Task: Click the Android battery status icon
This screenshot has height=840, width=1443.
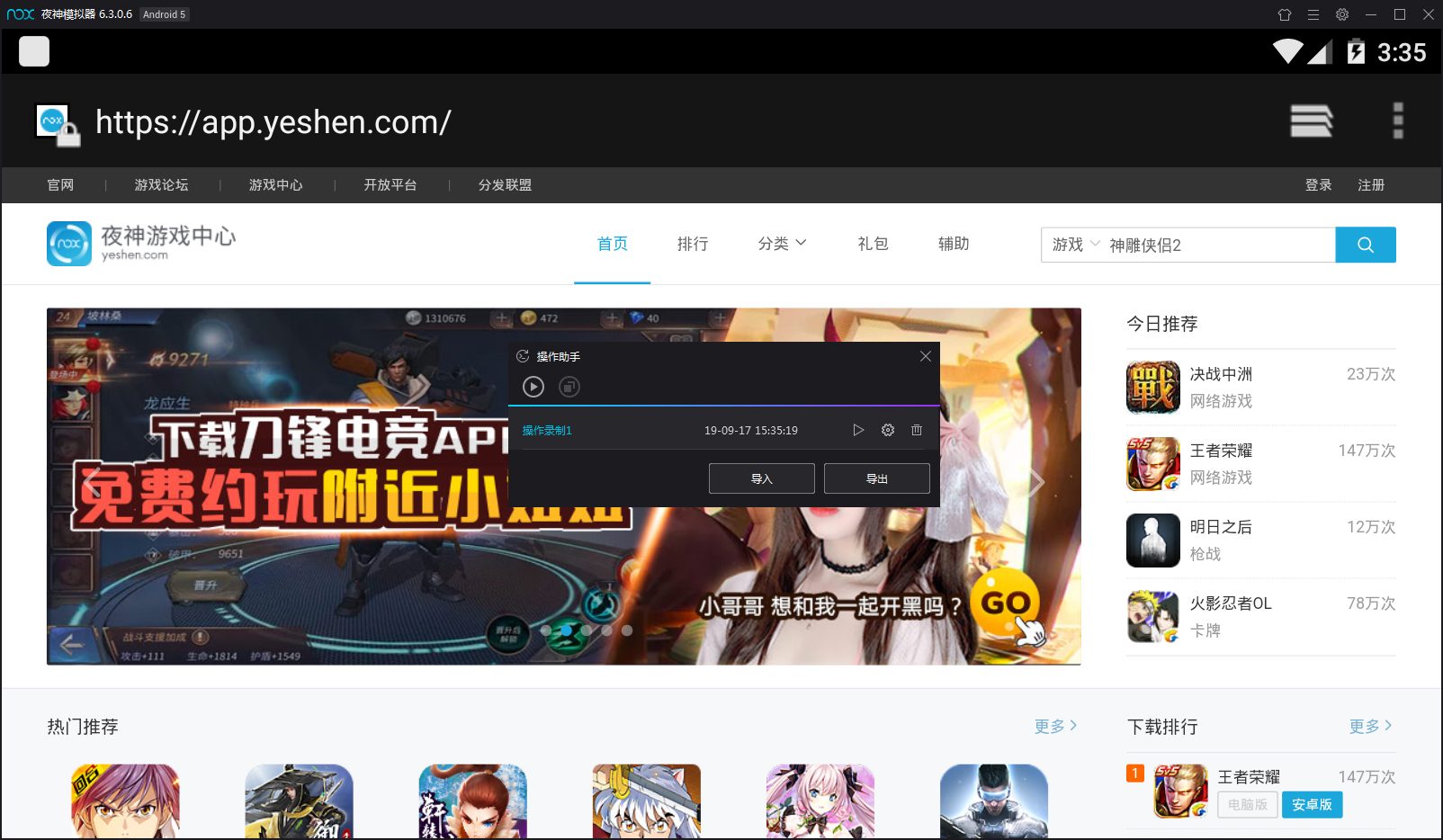Action: click(1356, 52)
